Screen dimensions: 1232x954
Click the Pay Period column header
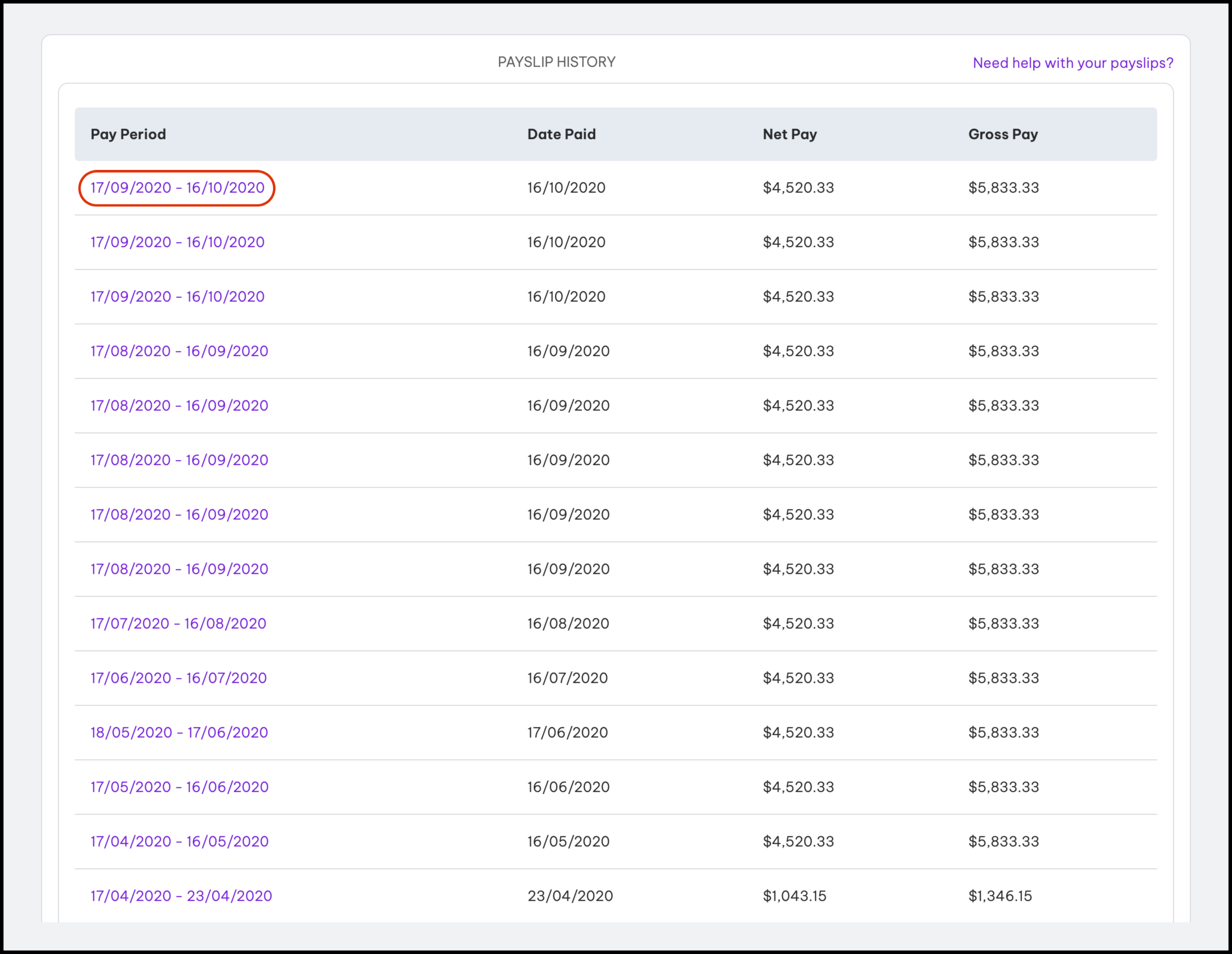click(128, 134)
